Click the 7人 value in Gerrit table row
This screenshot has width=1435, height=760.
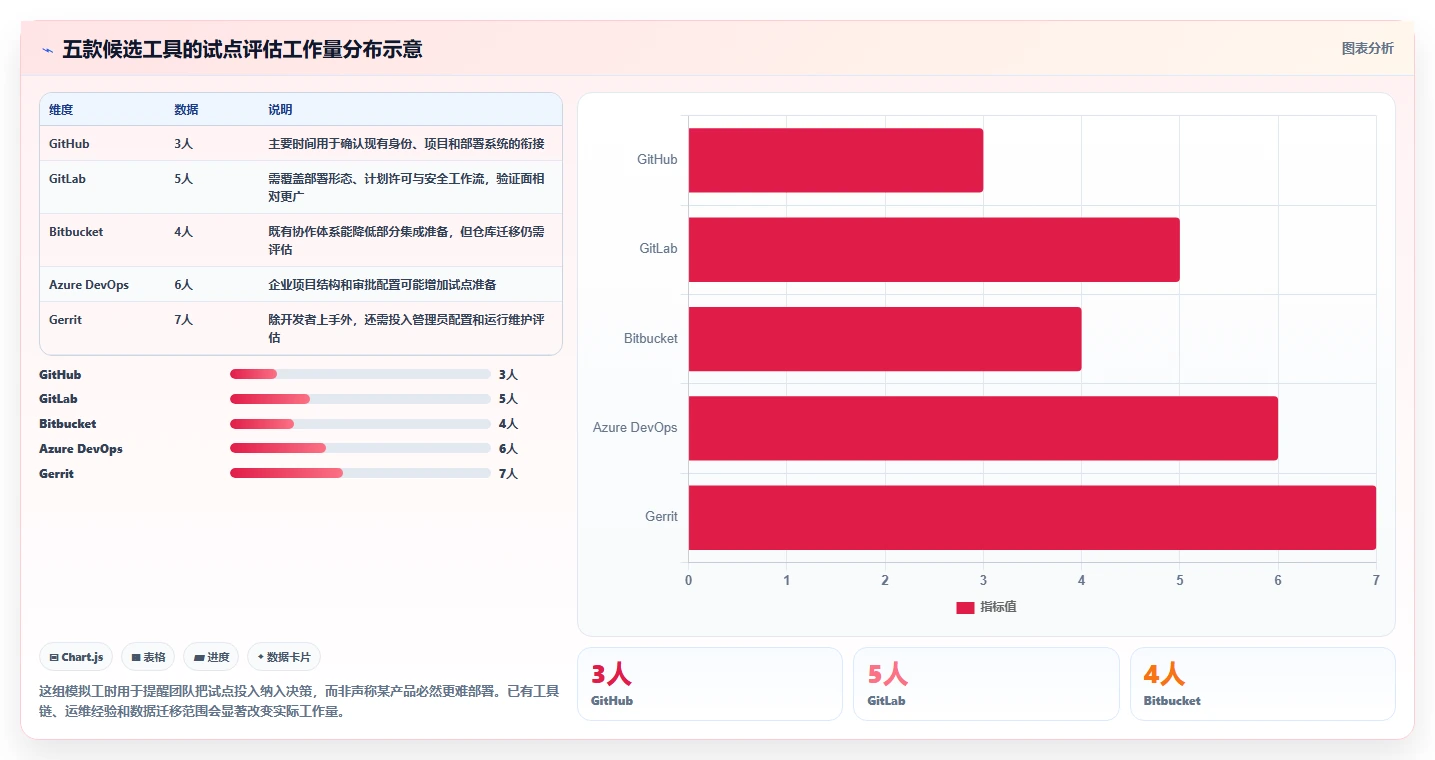[183, 320]
